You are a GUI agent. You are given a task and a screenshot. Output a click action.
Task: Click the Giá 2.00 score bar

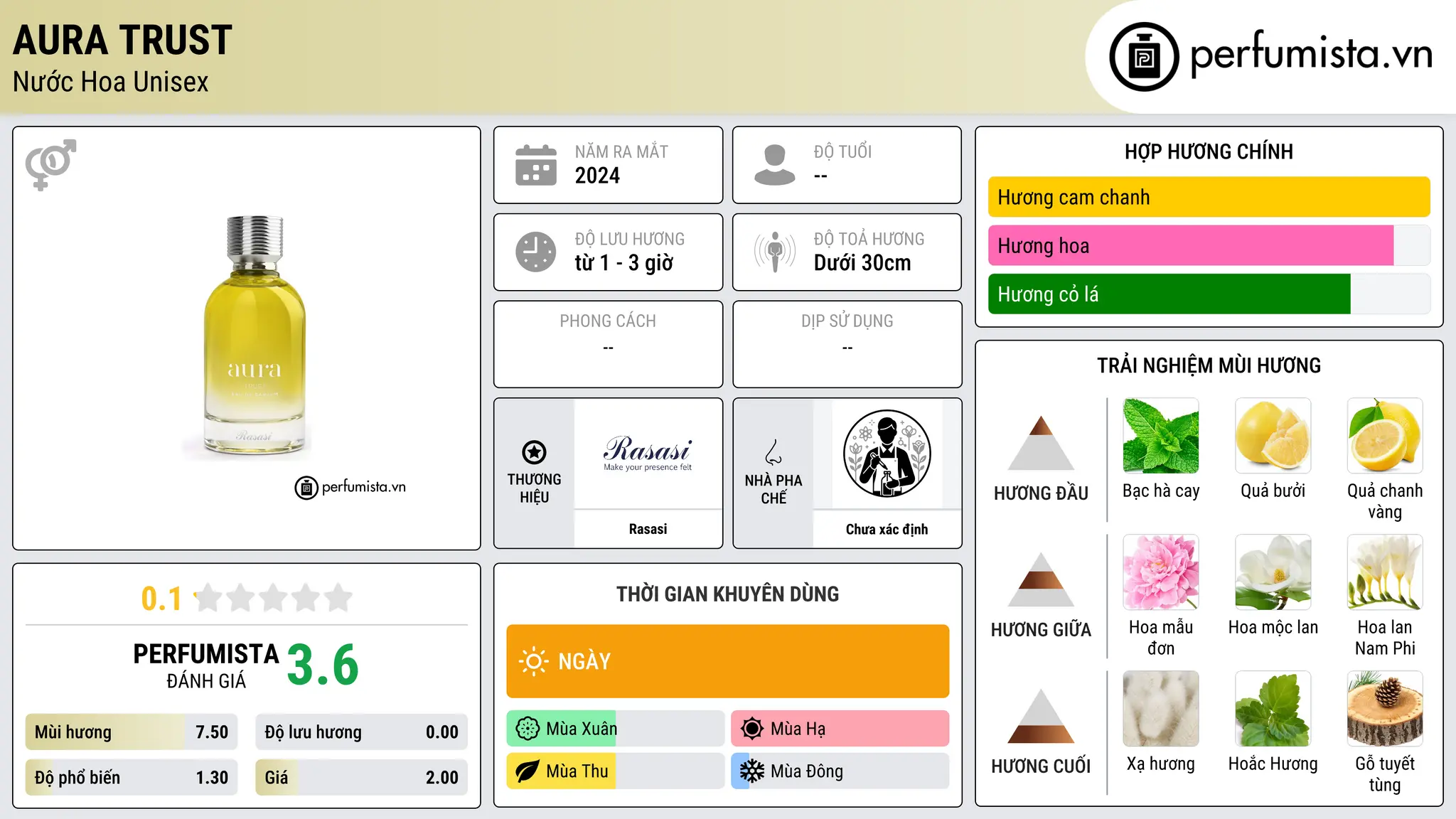click(x=362, y=778)
